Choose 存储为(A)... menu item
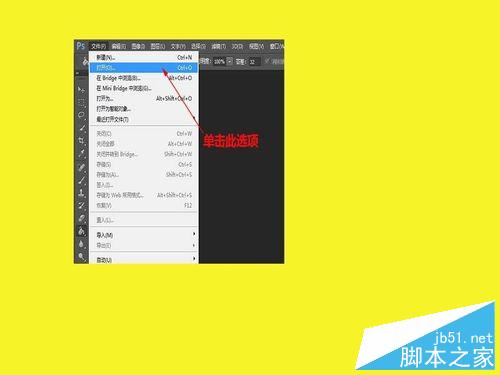The width and height of the screenshot is (500, 375). click(x=144, y=175)
